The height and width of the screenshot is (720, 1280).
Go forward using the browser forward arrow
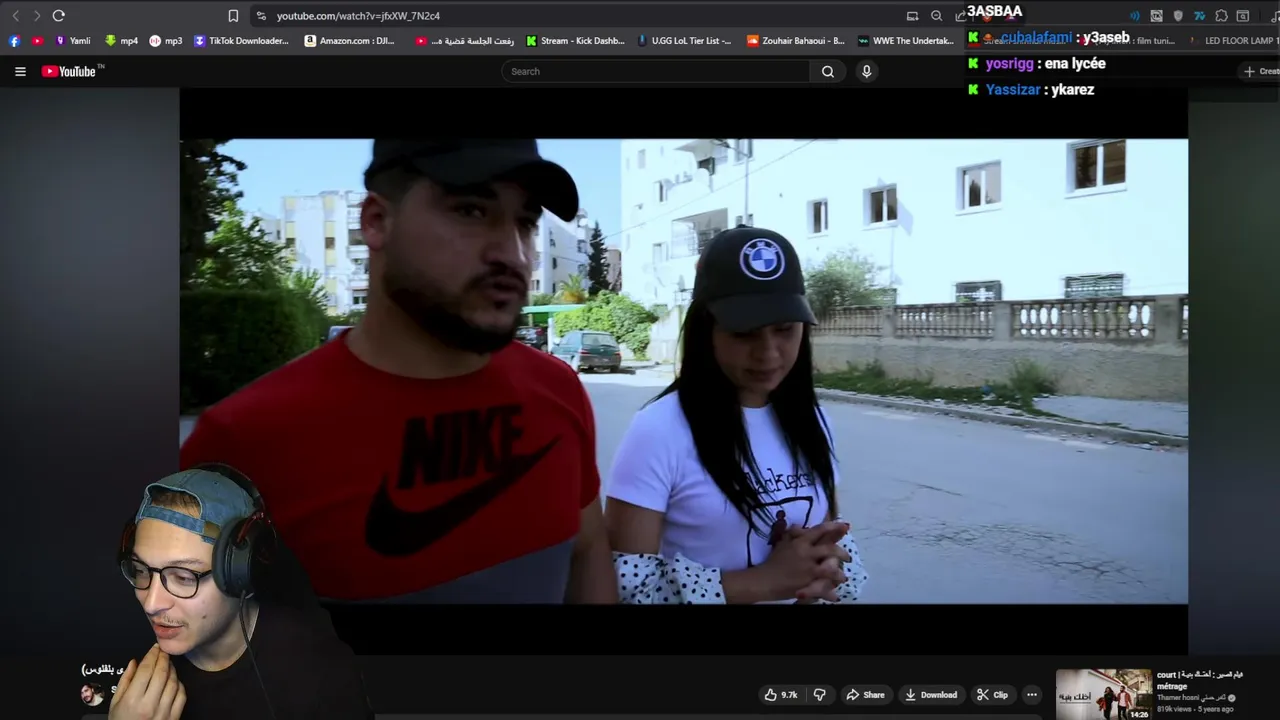coord(36,16)
